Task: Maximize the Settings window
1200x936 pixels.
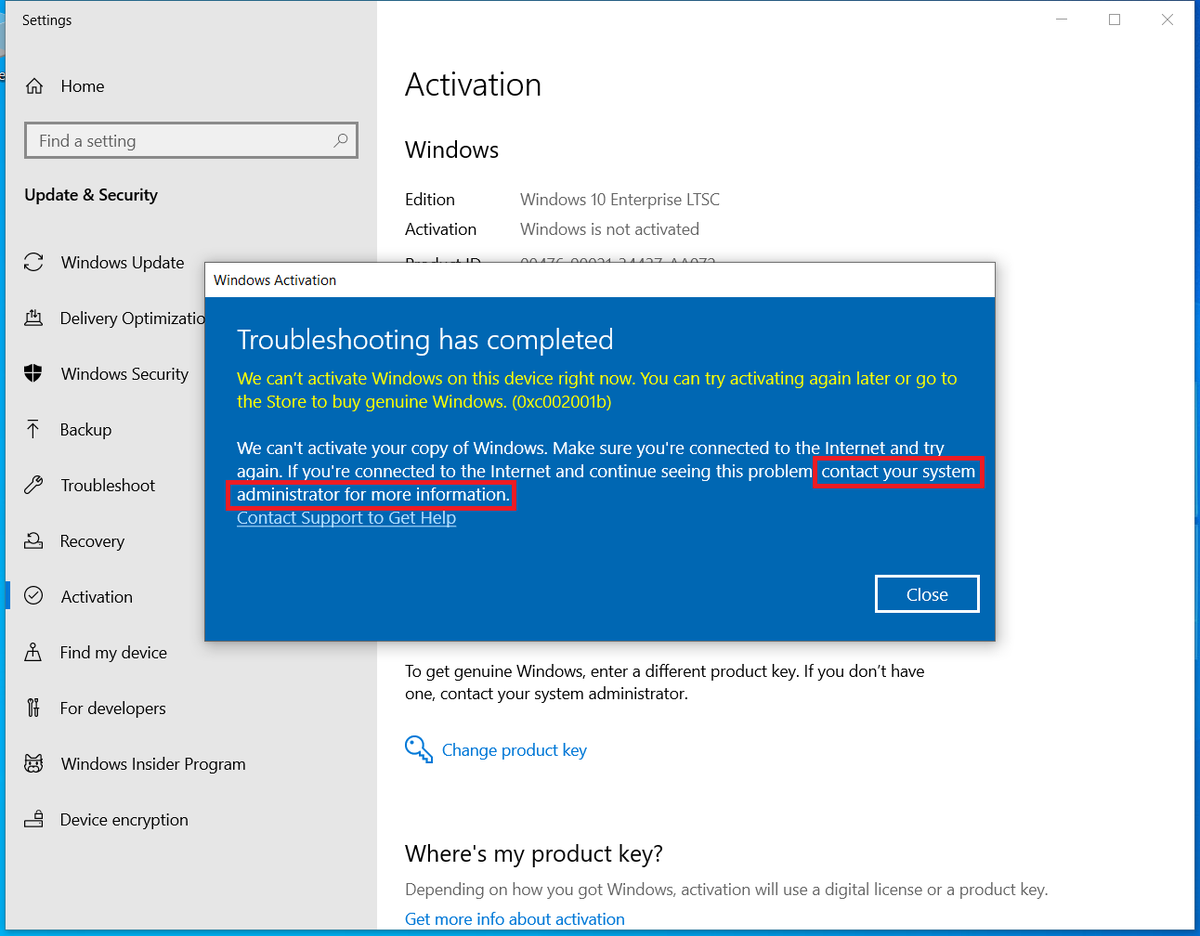Action: (1114, 20)
